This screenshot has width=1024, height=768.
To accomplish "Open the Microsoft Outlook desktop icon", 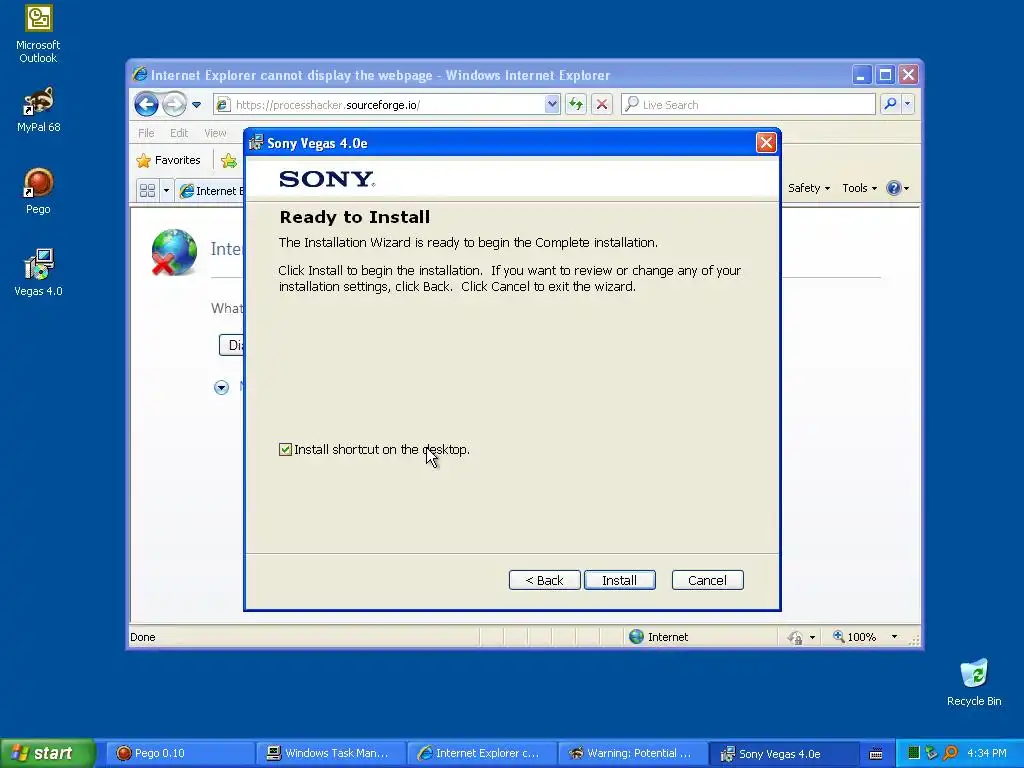I will [x=38, y=33].
